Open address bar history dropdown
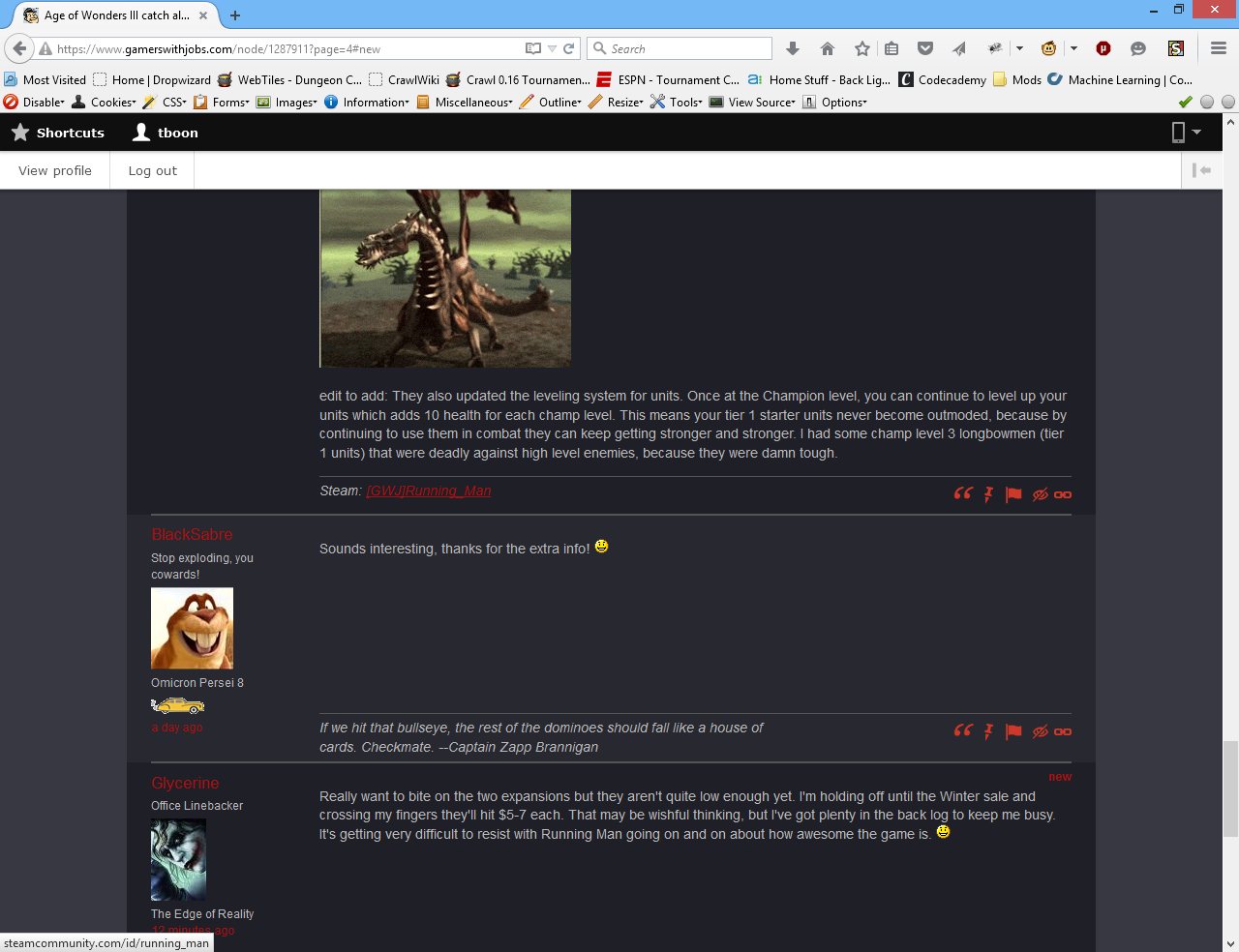The image size is (1239, 952). (552, 48)
